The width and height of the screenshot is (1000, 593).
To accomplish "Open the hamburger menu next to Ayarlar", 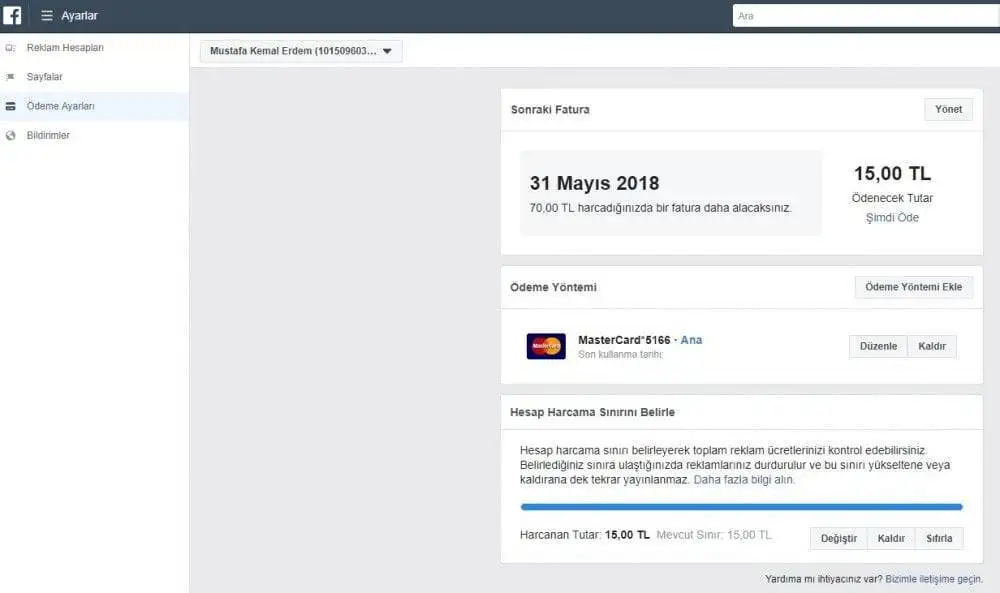I will coord(47,15).
